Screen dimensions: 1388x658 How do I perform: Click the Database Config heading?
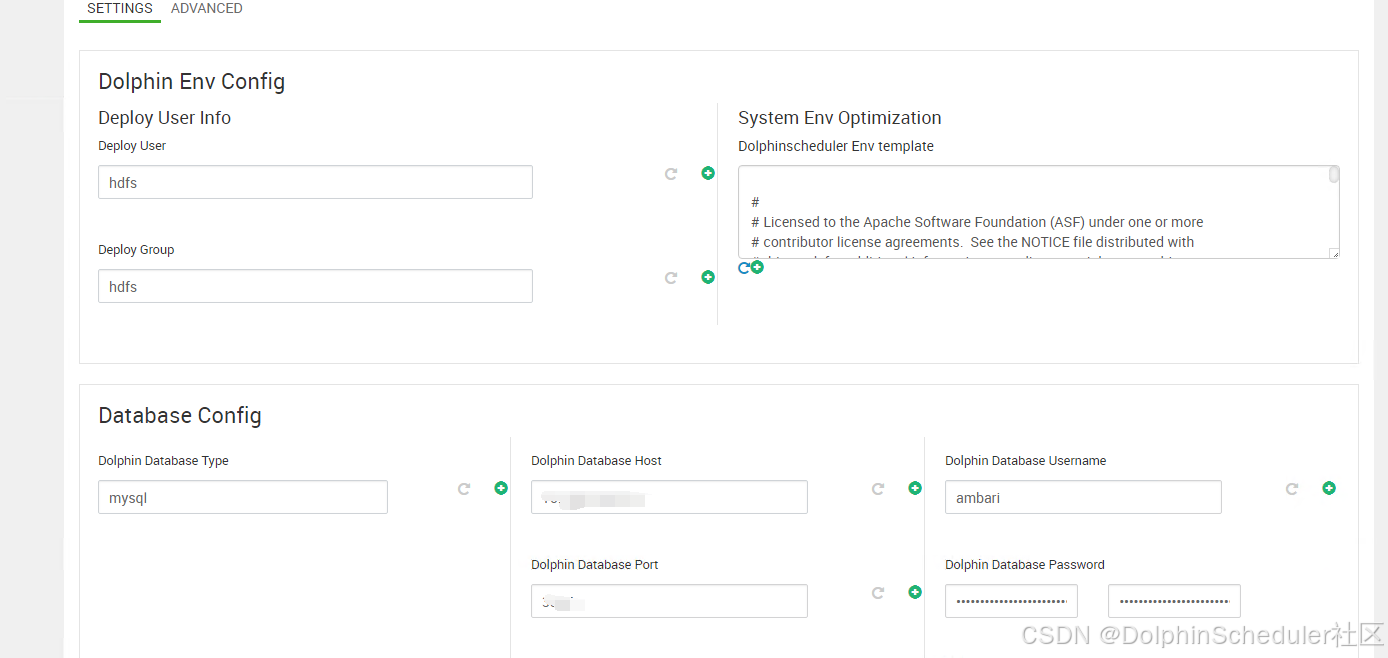(180, 415)
